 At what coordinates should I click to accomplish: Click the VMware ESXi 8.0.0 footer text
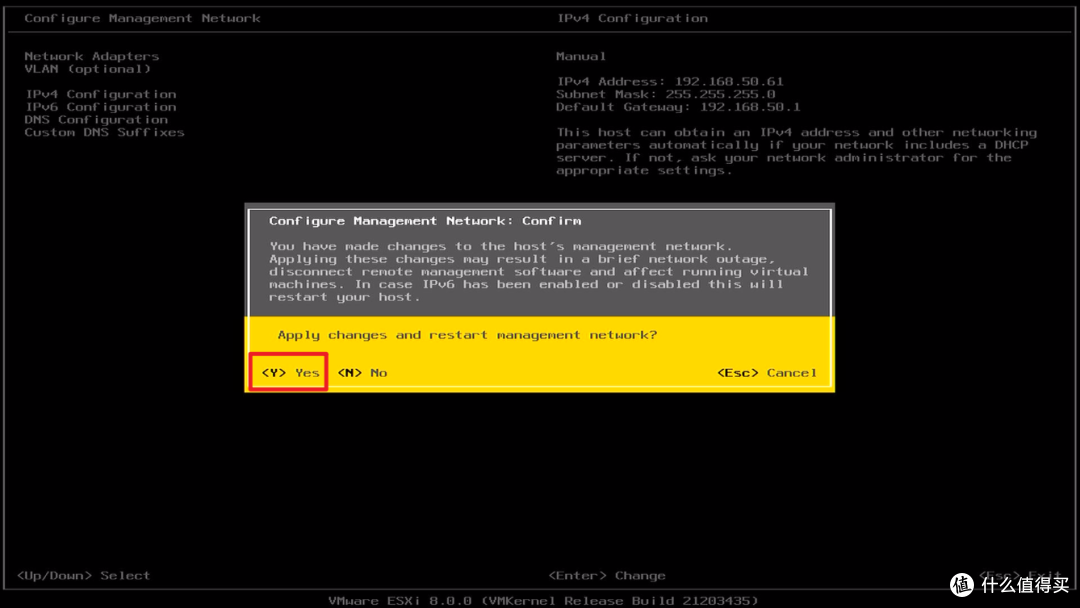(x=543, y=601)
